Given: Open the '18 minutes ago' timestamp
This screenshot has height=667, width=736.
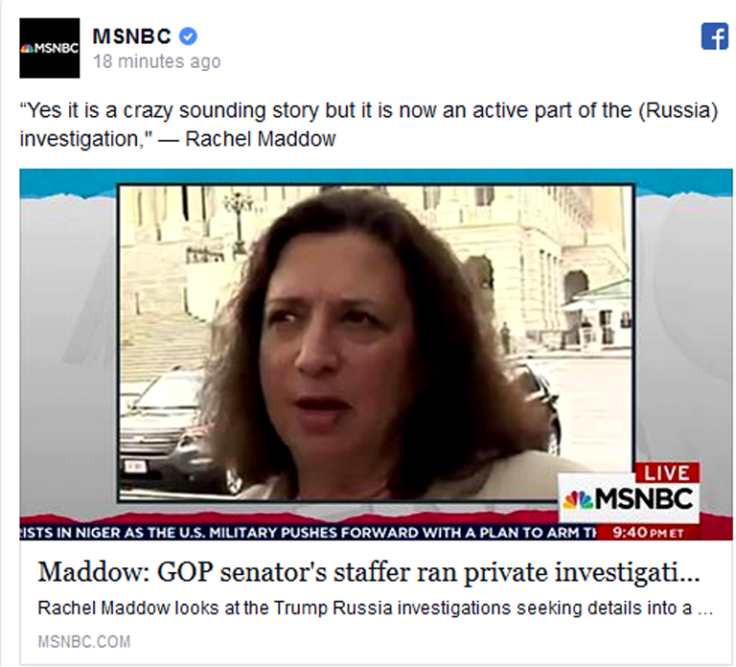Looking at the screenshot, I should 157,61.
